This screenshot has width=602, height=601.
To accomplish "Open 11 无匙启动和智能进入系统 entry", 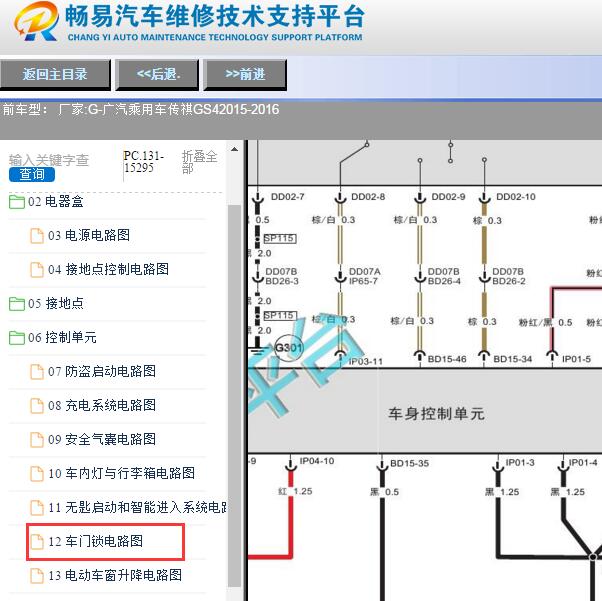I will (137, 507).
